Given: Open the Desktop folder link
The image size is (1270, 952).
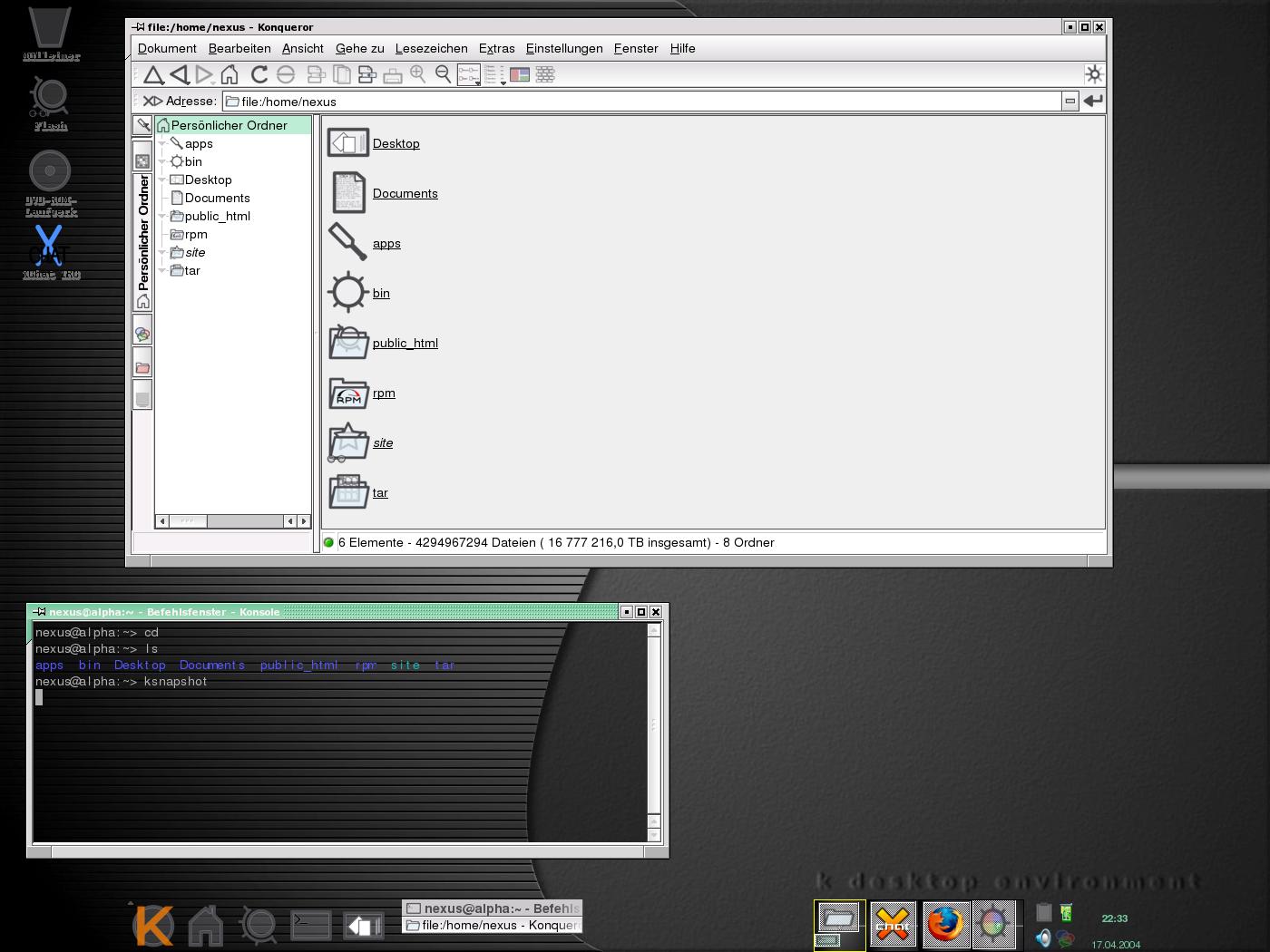Looking at the screenshot, I should tap(396, 143).
